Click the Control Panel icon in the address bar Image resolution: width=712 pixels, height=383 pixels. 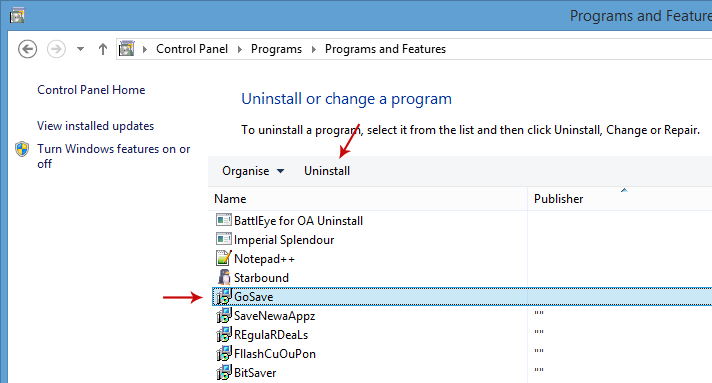[x=126, y=49]
